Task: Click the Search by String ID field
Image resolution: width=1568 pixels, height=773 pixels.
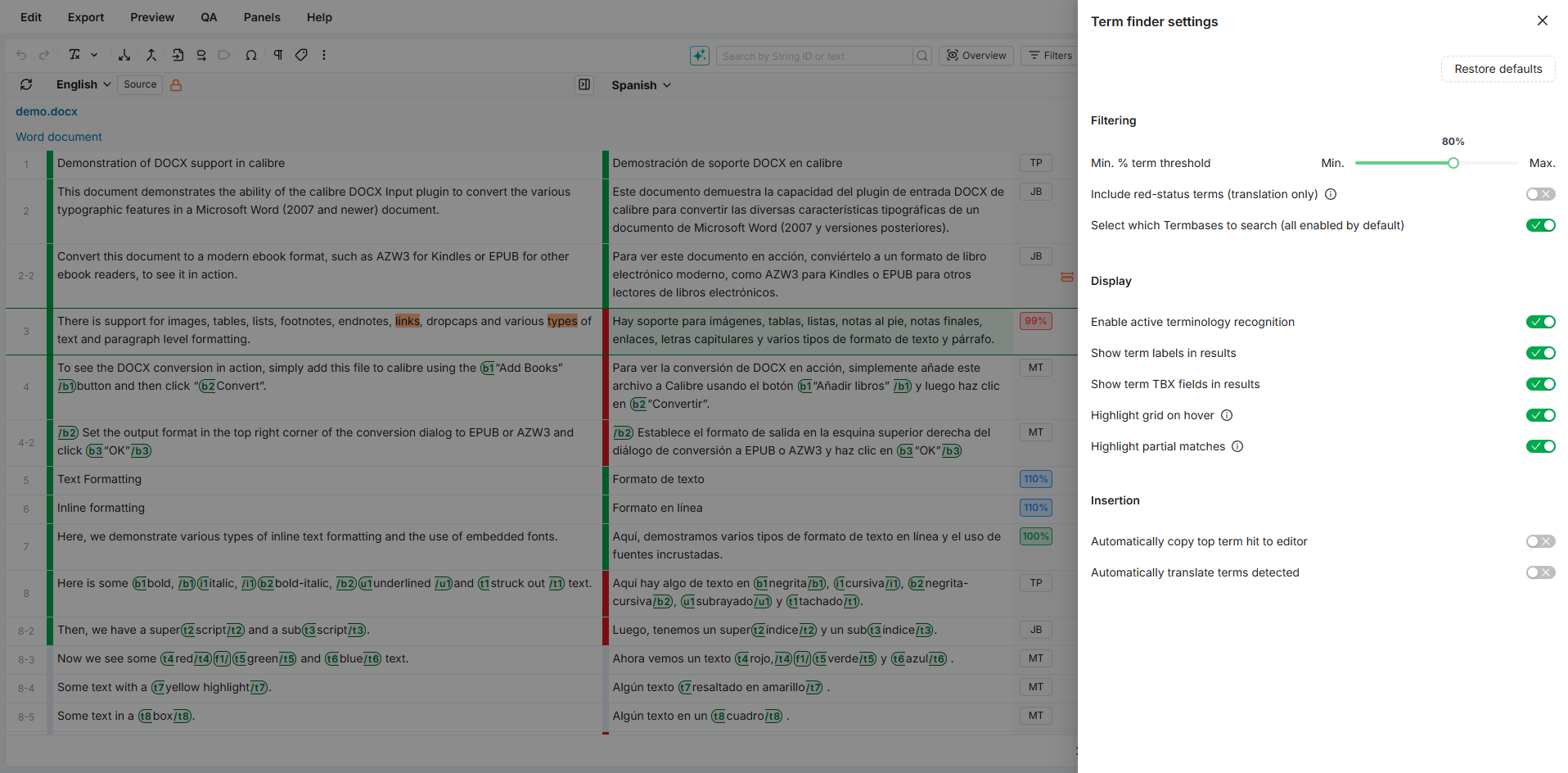Action: click(x=814, y=56)
